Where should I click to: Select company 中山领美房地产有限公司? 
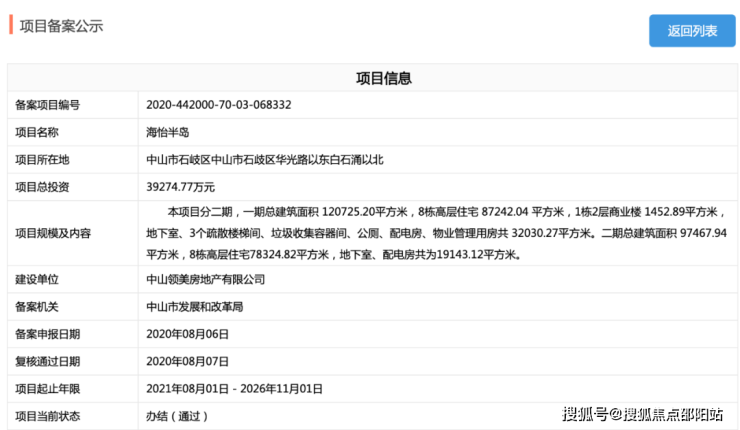(x=205, y=279)
